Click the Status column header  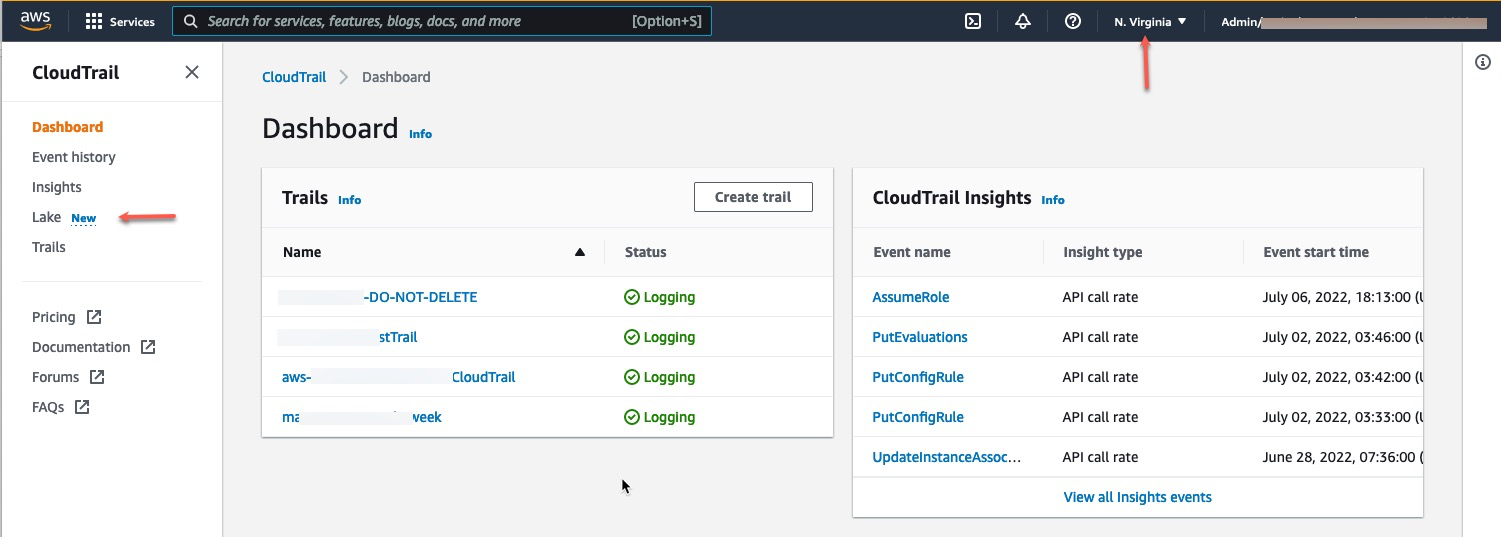[x=645, y=252]
